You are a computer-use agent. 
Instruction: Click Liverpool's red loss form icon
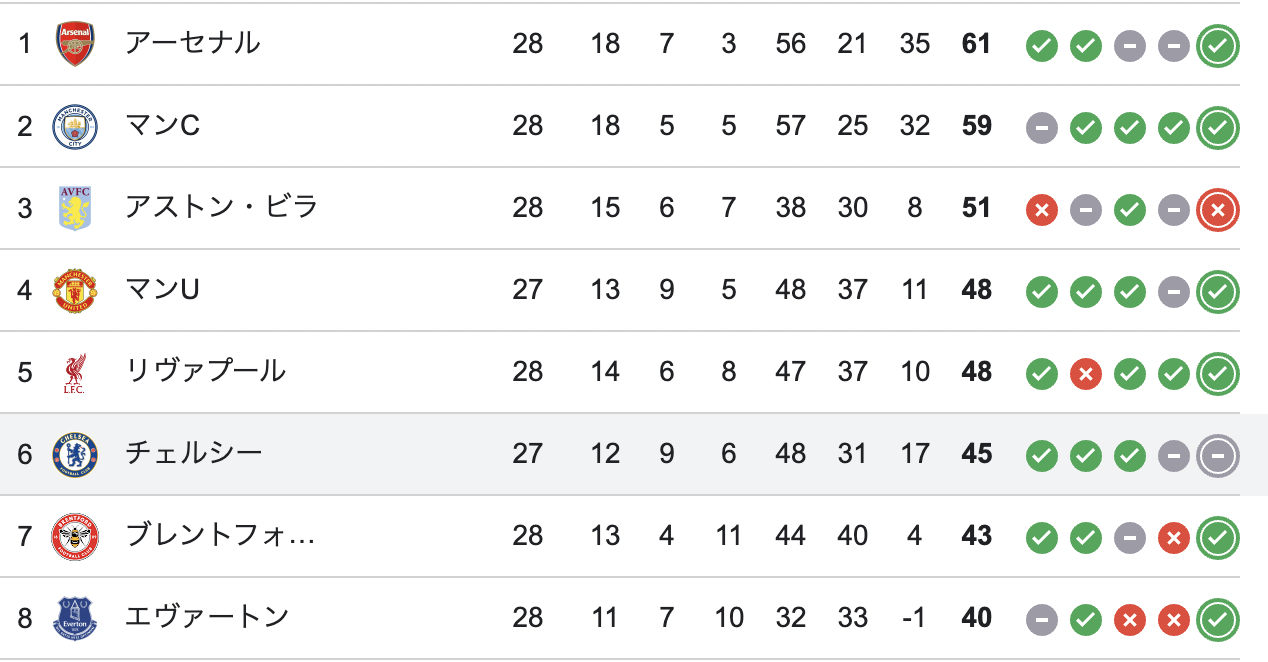coord(1085,374)
